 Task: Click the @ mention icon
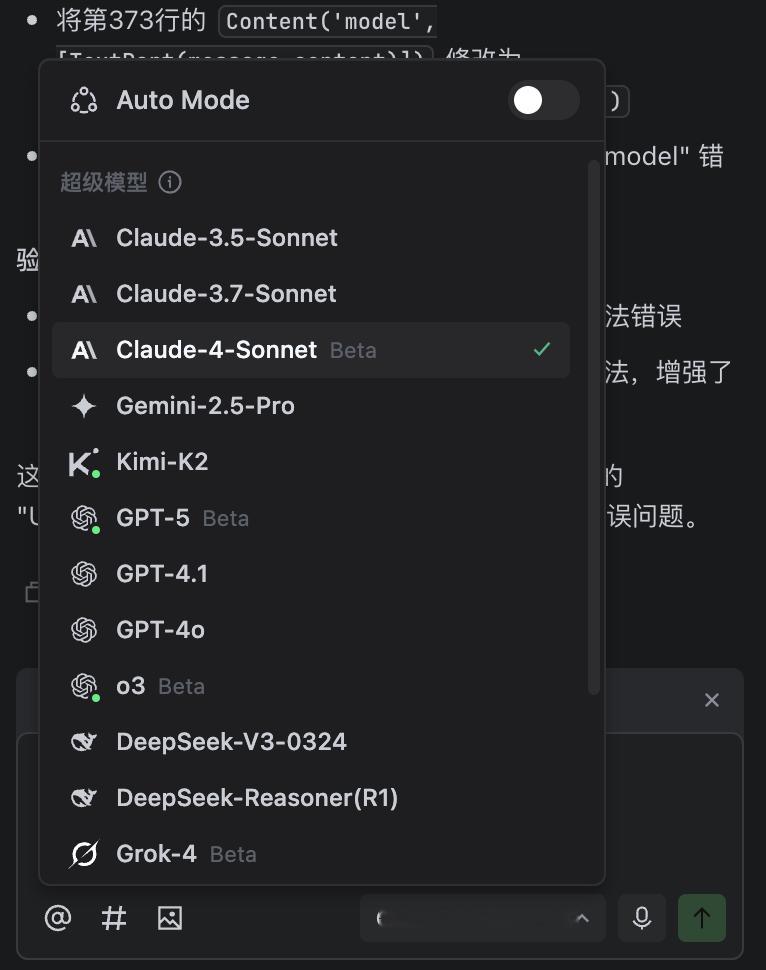coord(58,918)
